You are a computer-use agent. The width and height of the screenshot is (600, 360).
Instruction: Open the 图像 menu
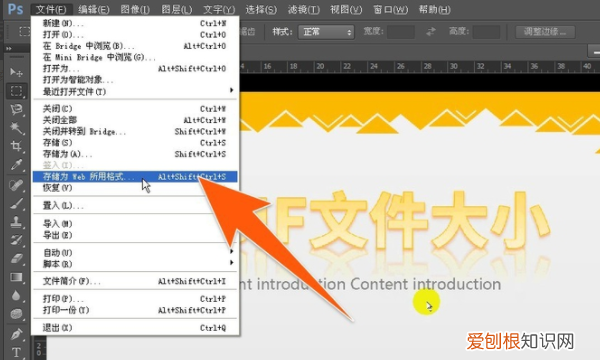[135, 9]
